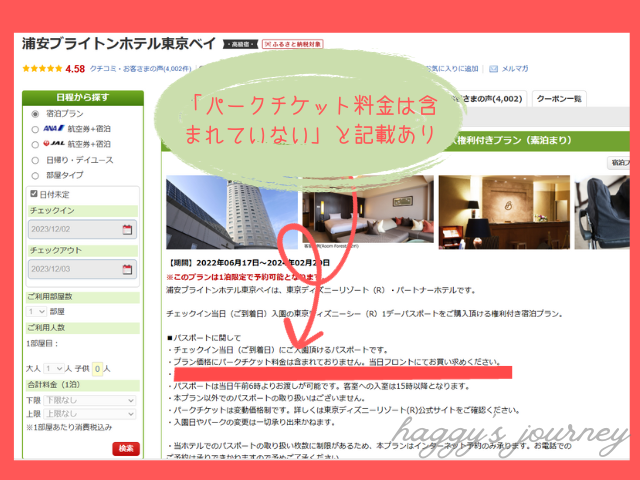This screenshot has width=640, height=480.
Task: Click the lobby reception photo thumbnail
Action: click(504, 212)
